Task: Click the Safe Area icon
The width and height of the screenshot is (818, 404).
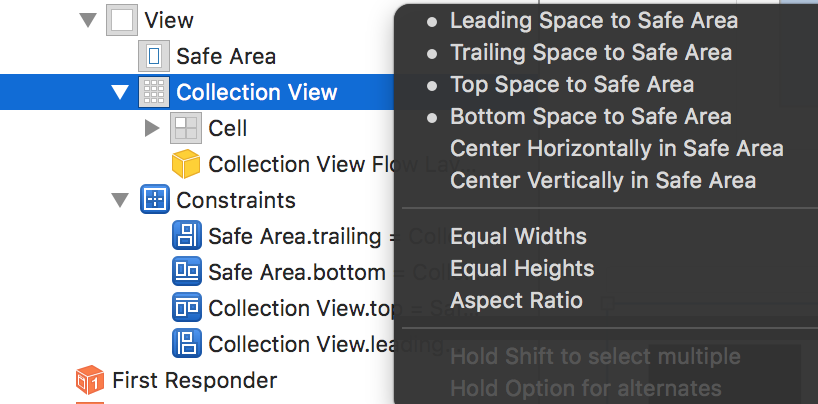Action: click(x=154, y=56)
